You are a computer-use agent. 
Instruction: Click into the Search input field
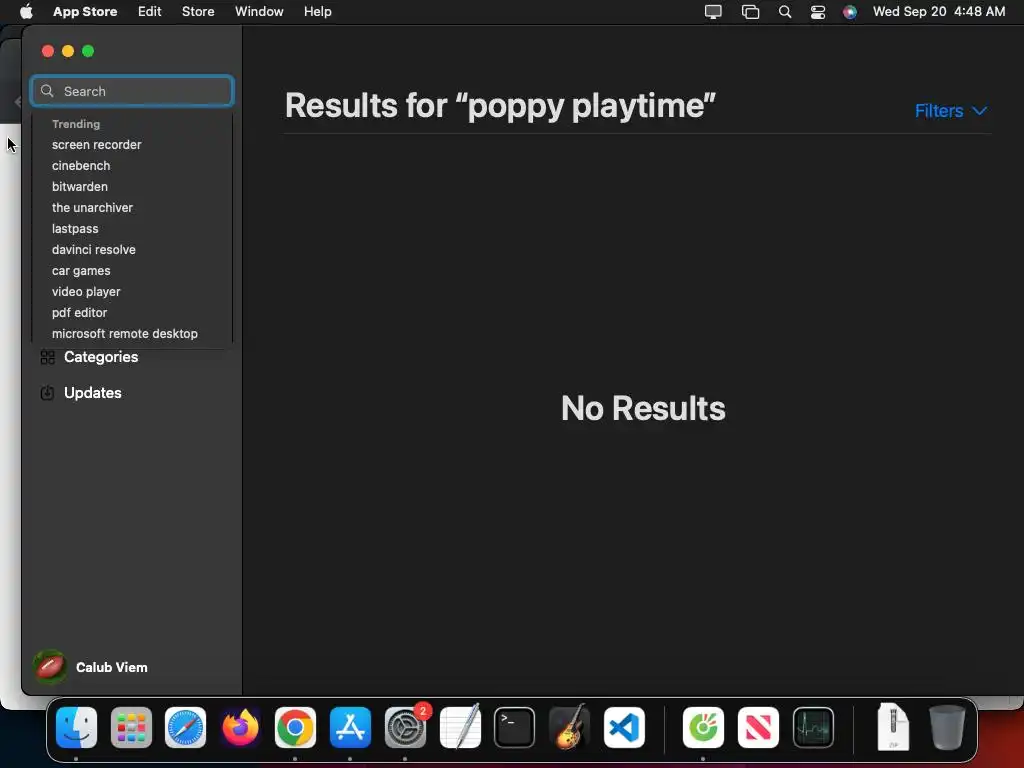pos(132,91)
